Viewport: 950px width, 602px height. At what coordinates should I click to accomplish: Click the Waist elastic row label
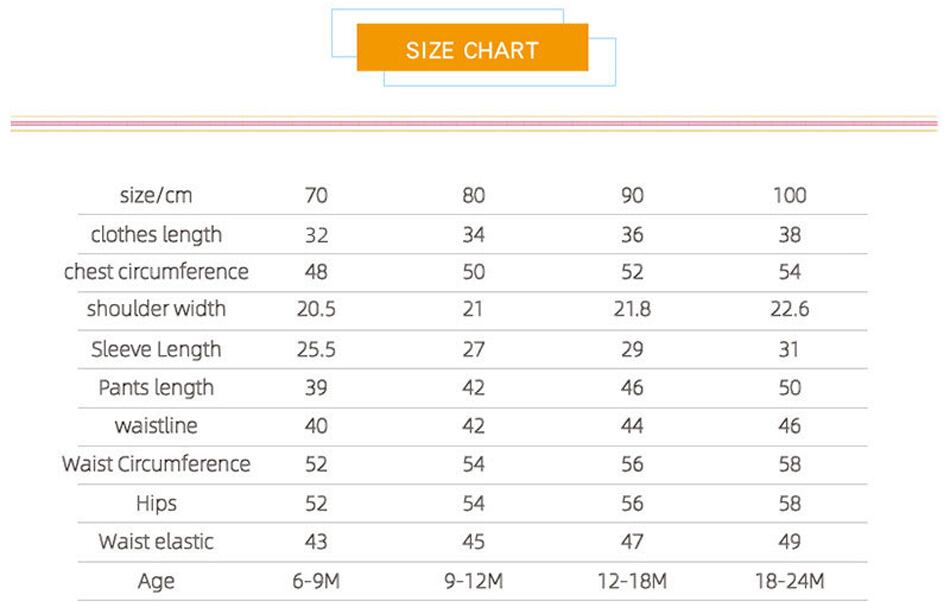[156, 542]
